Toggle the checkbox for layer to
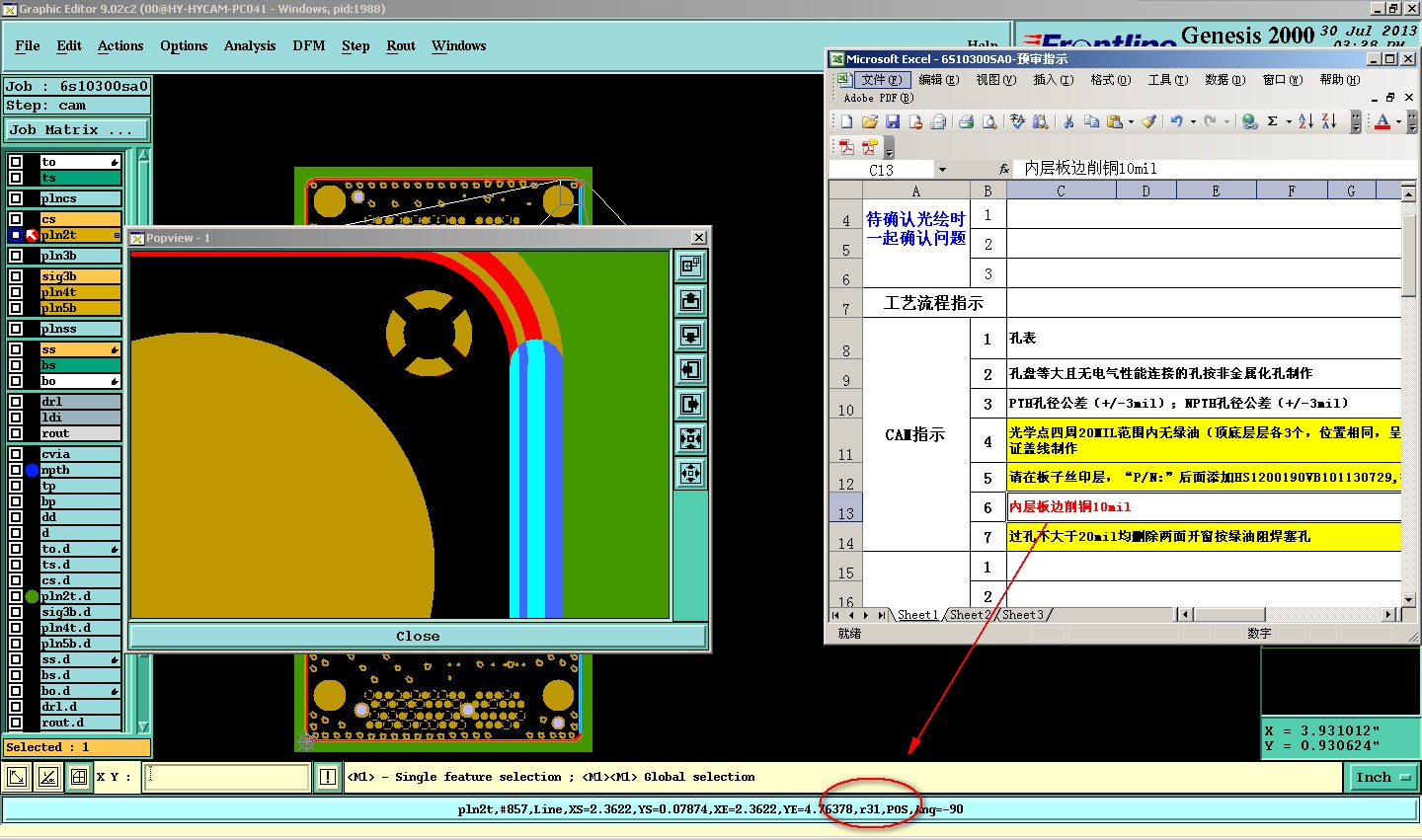Screen dimensions: 1422x840 [x=16, y=162]
